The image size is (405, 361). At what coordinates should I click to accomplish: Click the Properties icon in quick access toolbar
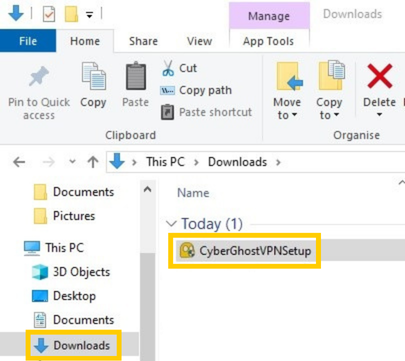point(49,14)
